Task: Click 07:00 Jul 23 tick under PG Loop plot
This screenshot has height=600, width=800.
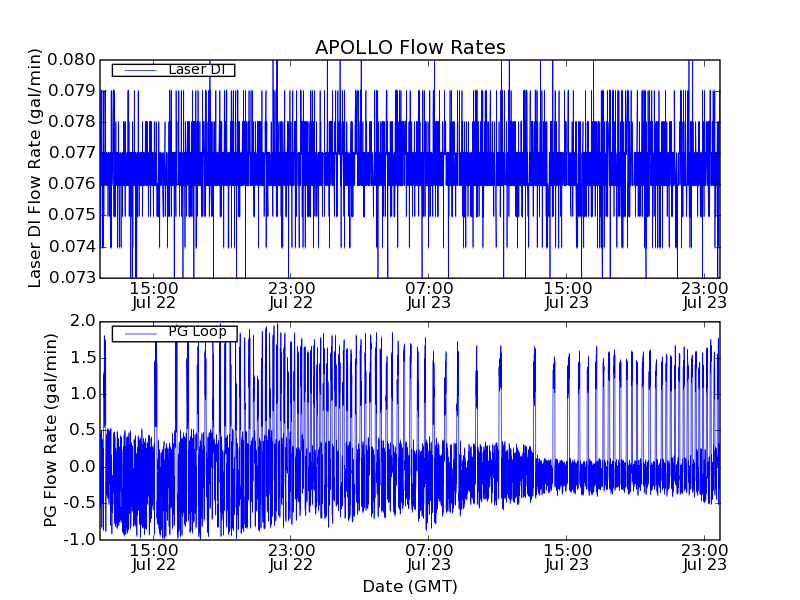Action: tap(429, 558)
